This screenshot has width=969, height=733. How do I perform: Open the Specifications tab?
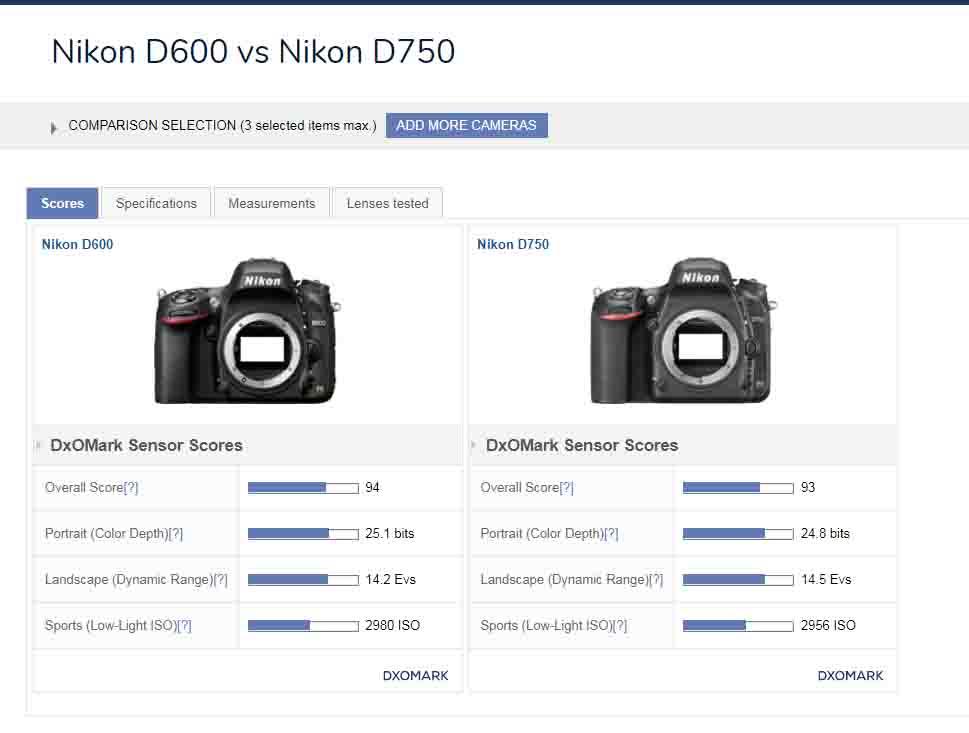tap(156, 203)
